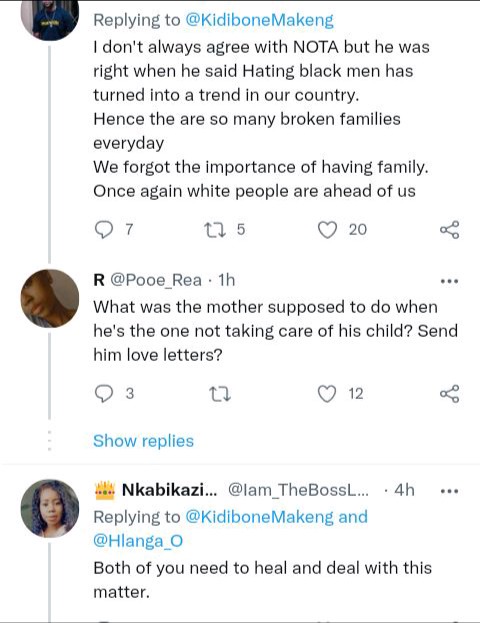Open @Pooe_Rea username handle
Image resolution: width=480 pixels, height=623 pixels.
(156, 281)
